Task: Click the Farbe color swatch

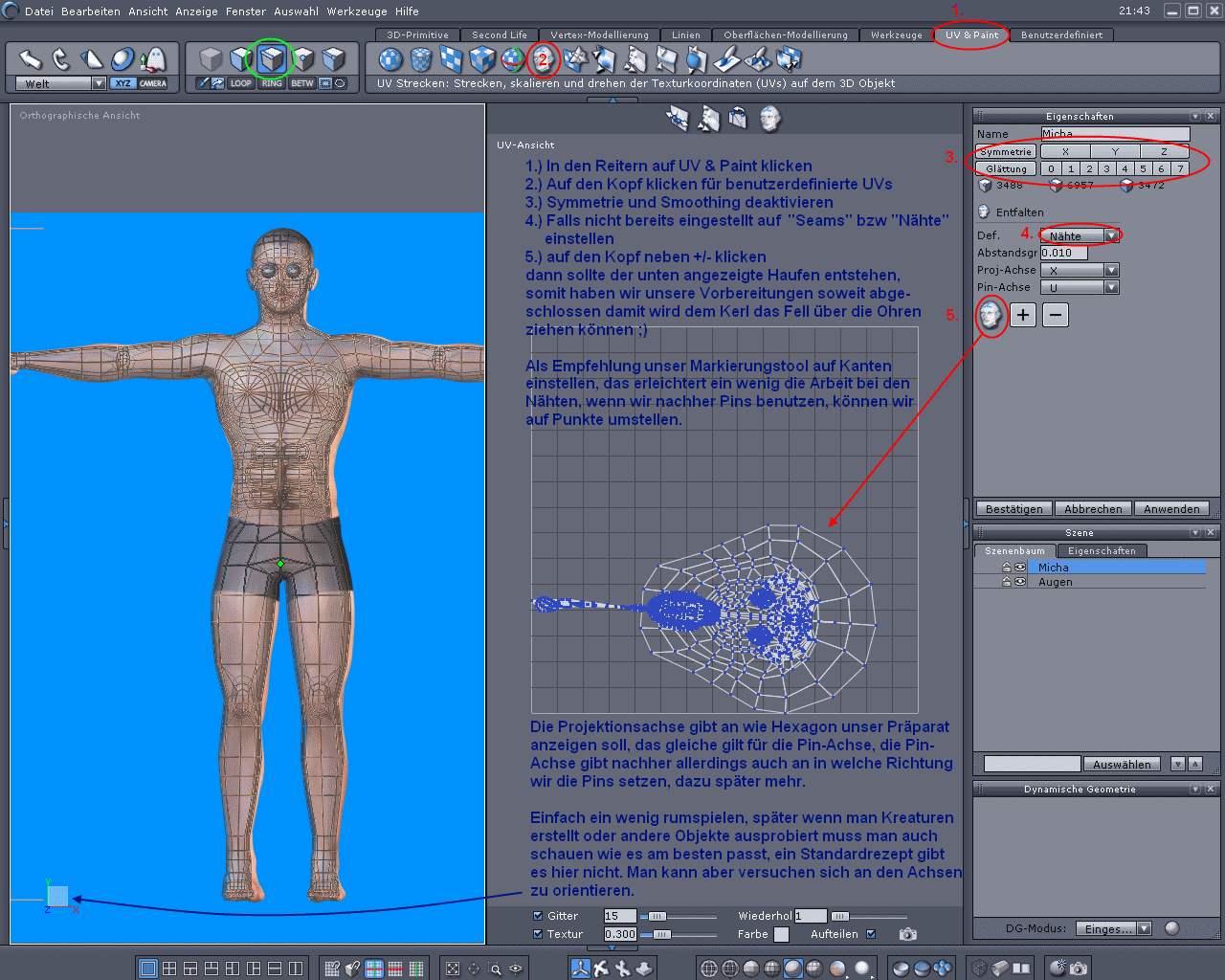Action: pos(782,934)
